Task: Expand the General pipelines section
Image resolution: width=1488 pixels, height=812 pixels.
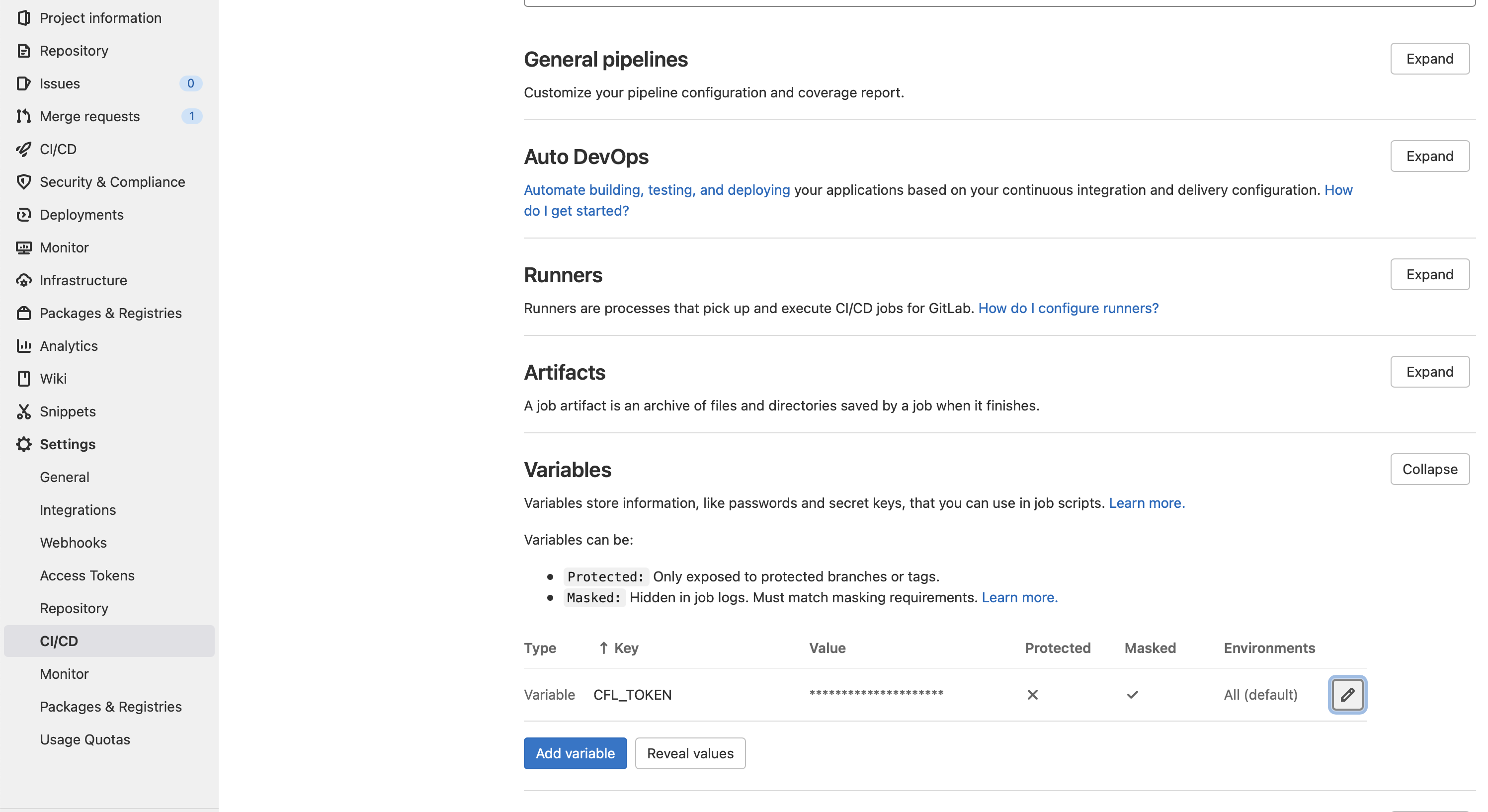Action: tap(1429, 59)
